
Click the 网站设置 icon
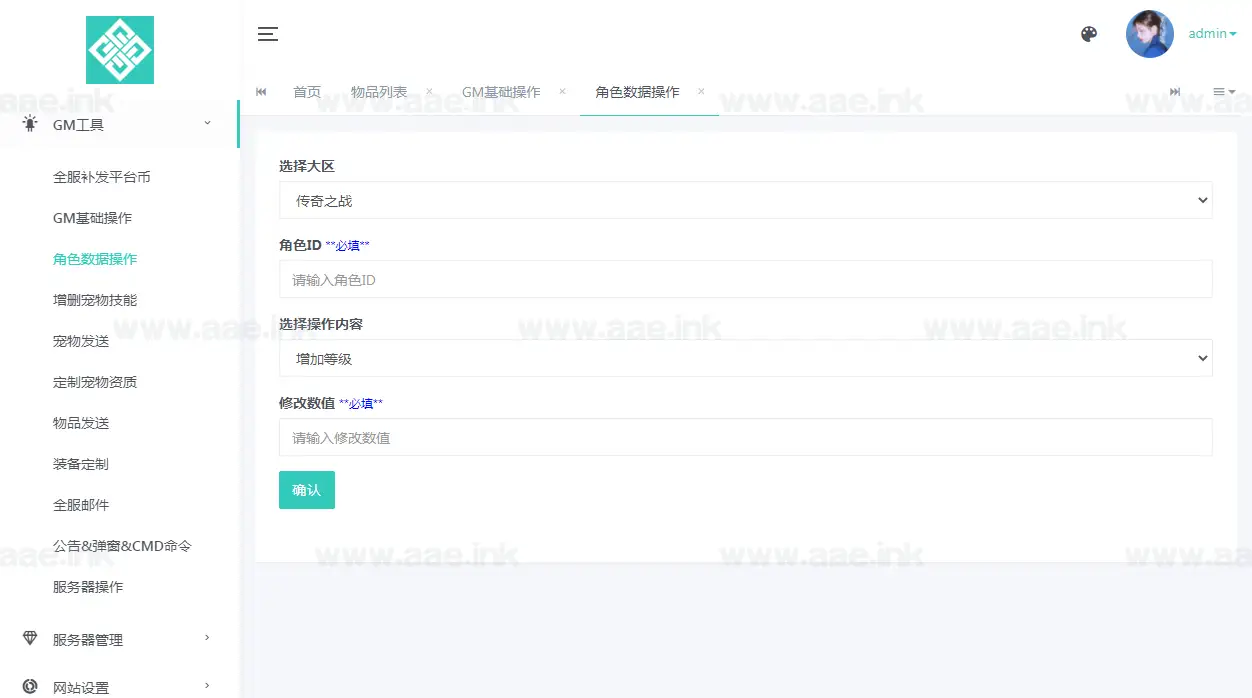(x=30, y=687)
